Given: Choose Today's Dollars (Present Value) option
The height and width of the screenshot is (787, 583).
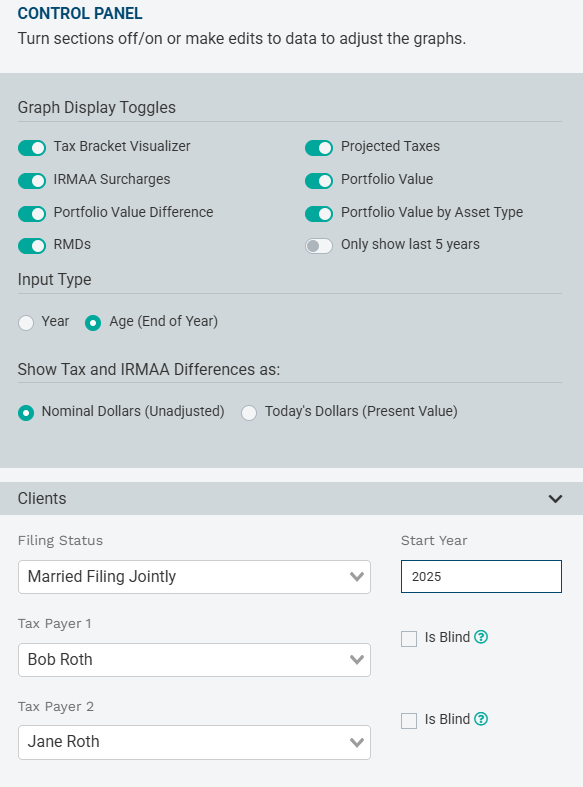Looking at the screenshot, I should click(249, 413).
